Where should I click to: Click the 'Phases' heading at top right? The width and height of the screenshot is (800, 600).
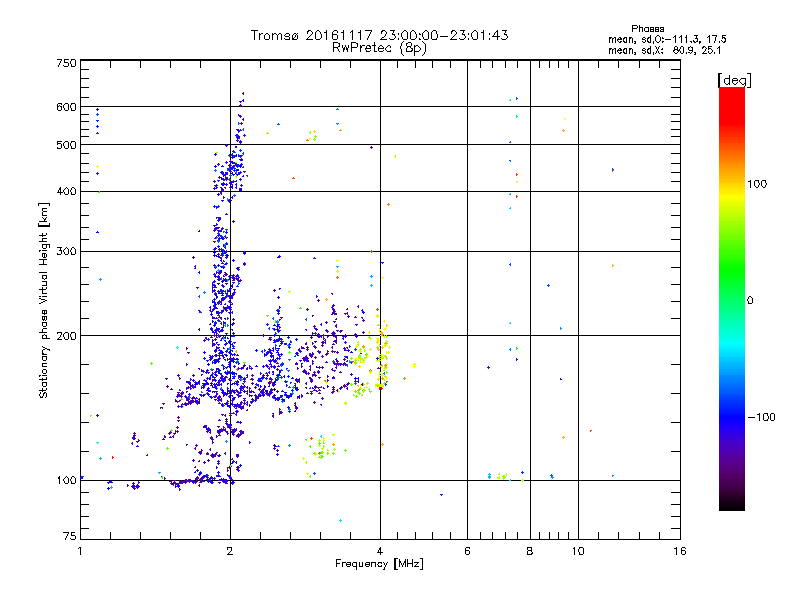point(647,29)
